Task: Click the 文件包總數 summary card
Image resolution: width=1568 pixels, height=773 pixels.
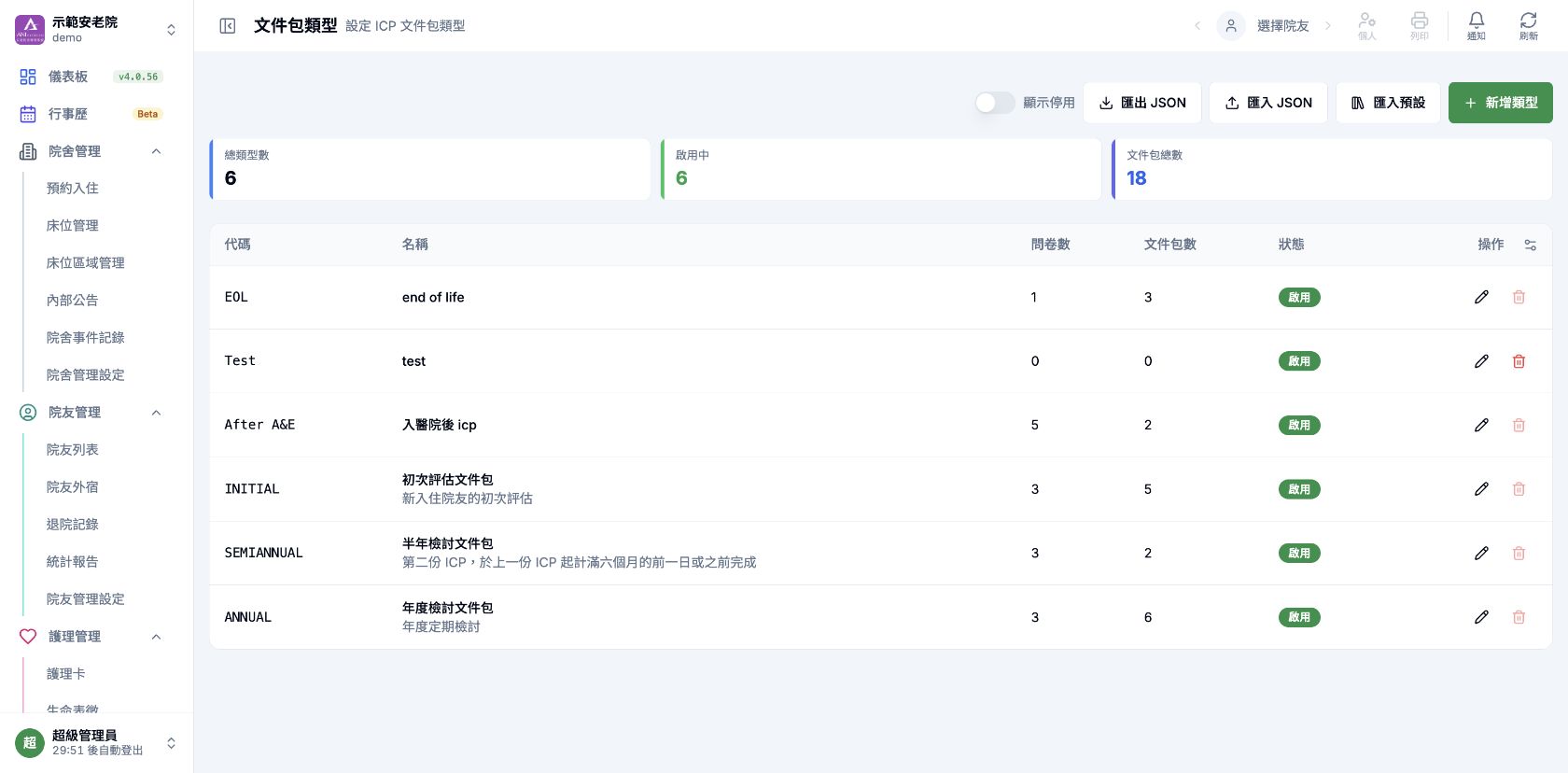Action: 1332,169
